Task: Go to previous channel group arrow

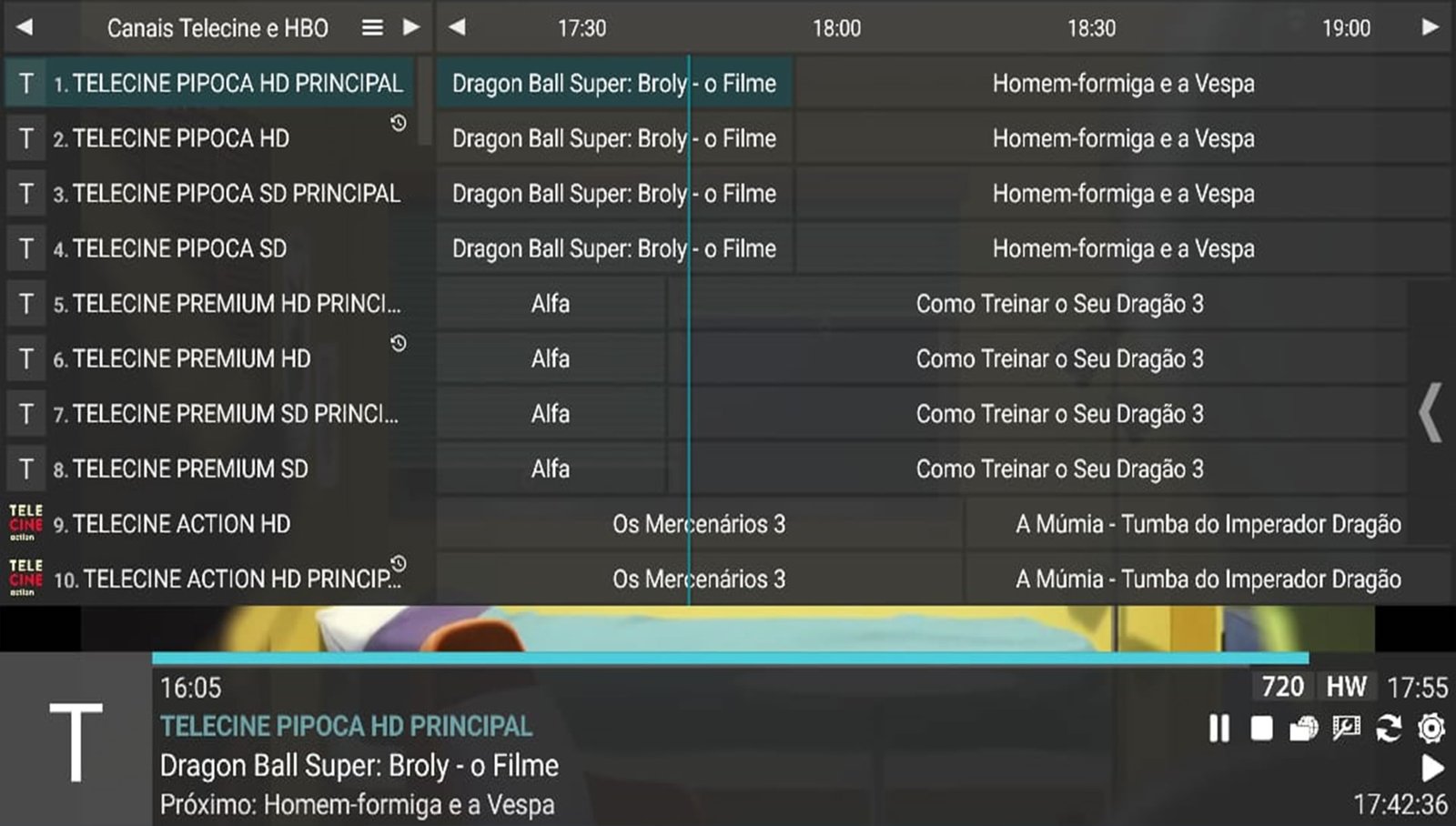Action: coord(25,27)
